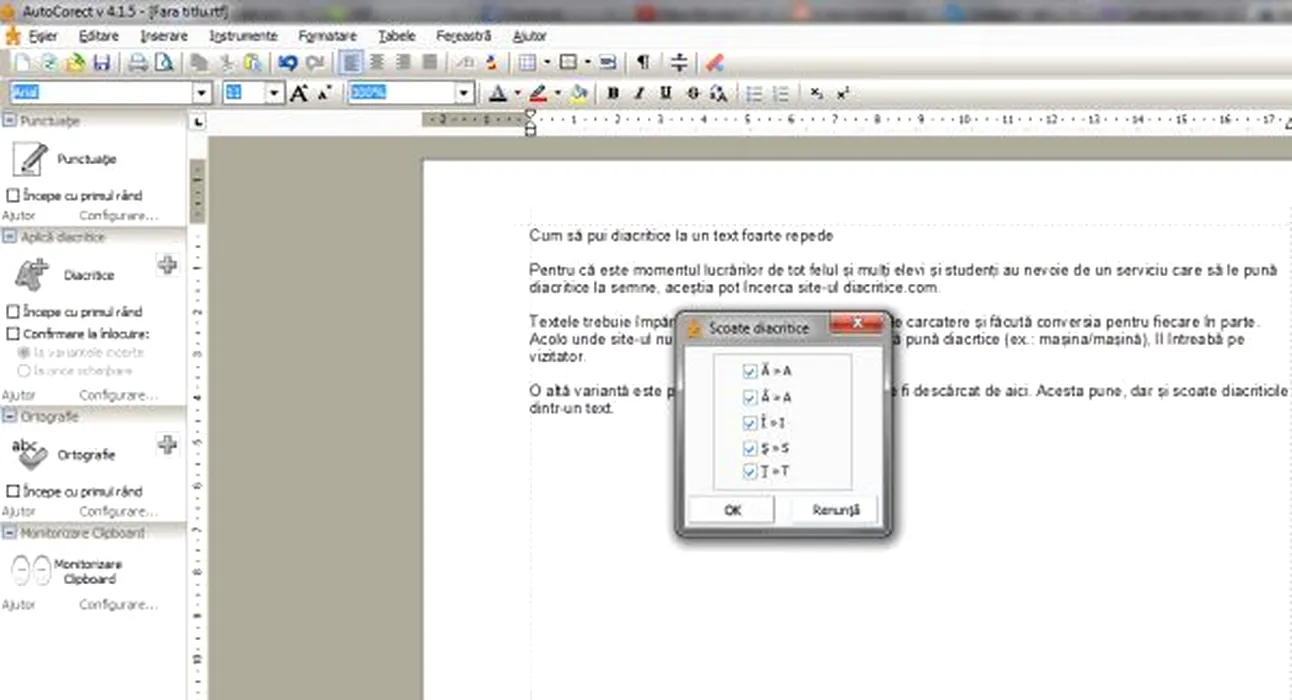Screen dimensions: 1292x700
Task: Uncheck the Ț > T checkbox
Action: 750,471
